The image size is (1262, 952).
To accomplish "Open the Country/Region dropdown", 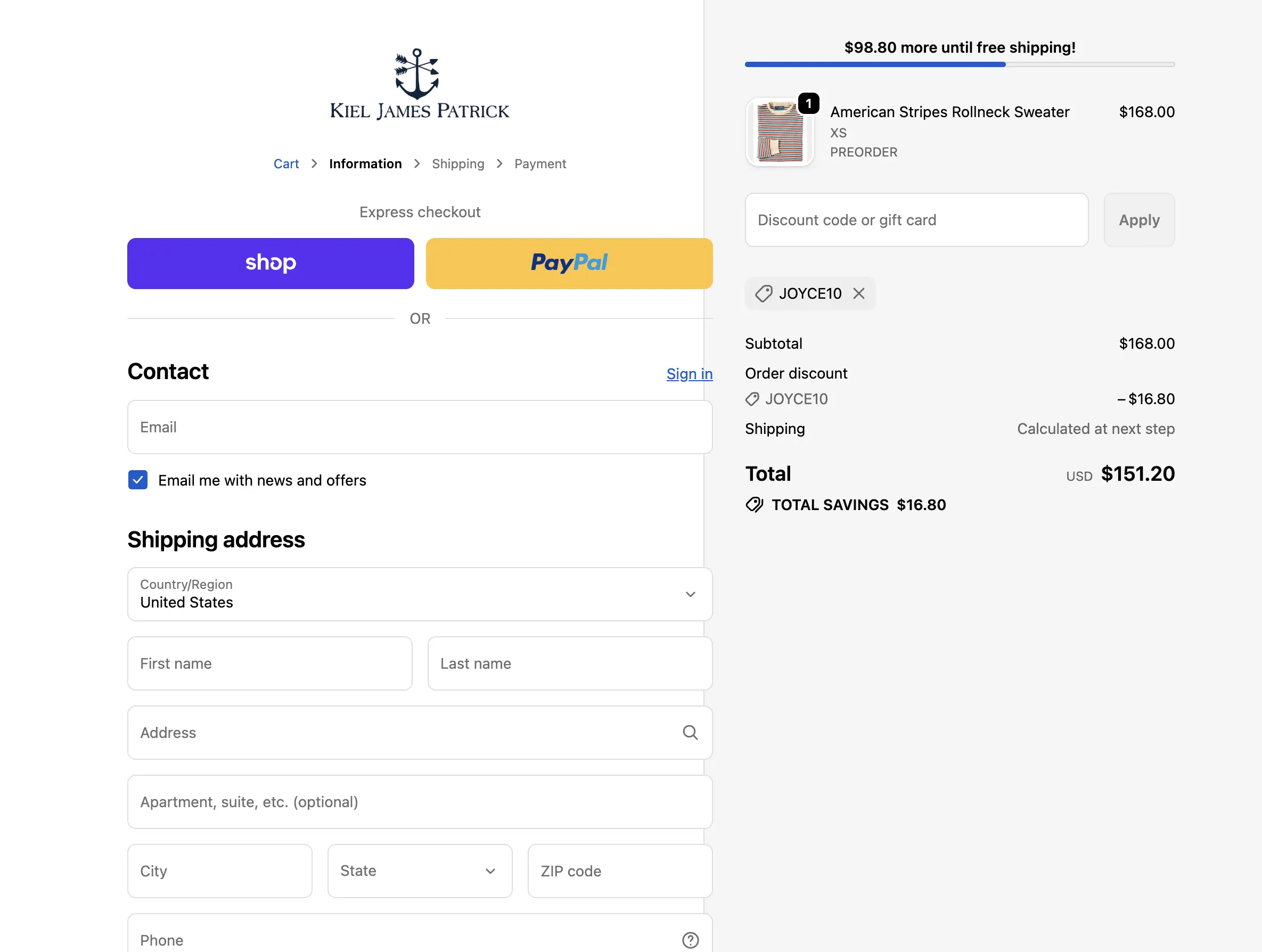I will click(x=420, y=594).
